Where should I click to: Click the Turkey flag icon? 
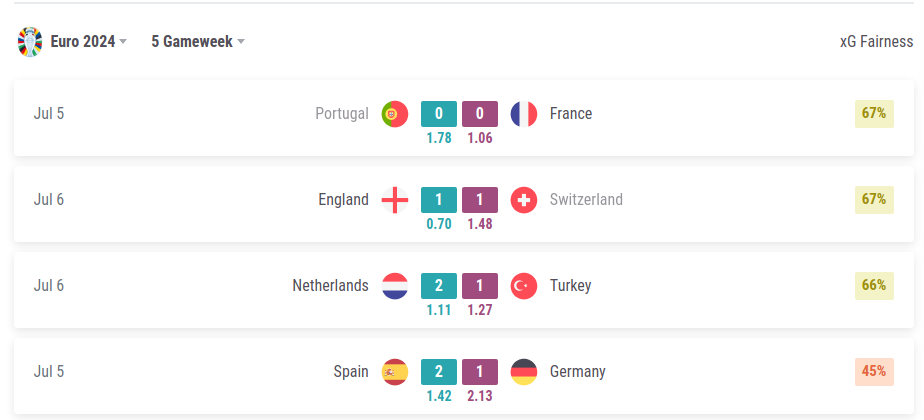[524, 286]
